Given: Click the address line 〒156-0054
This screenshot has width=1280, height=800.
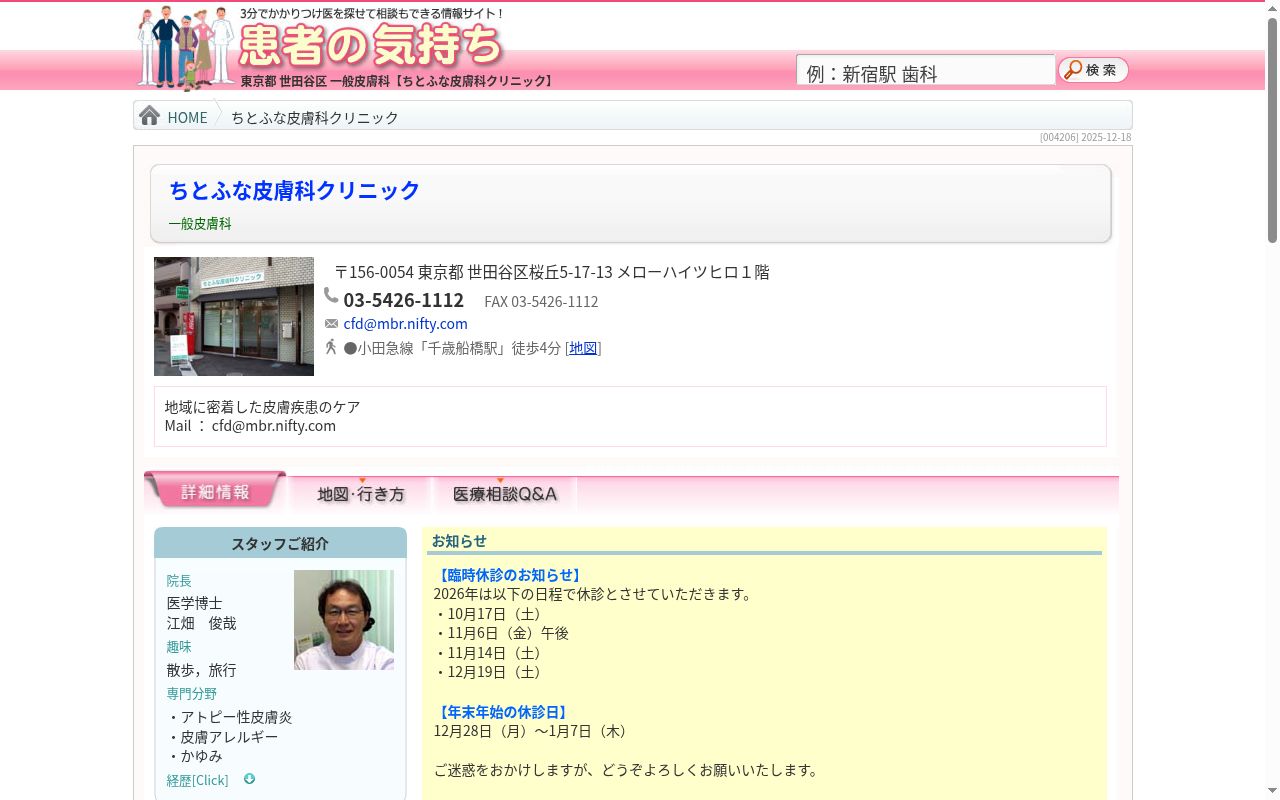Looking at the screenshot, I should (x=552, y=272).
